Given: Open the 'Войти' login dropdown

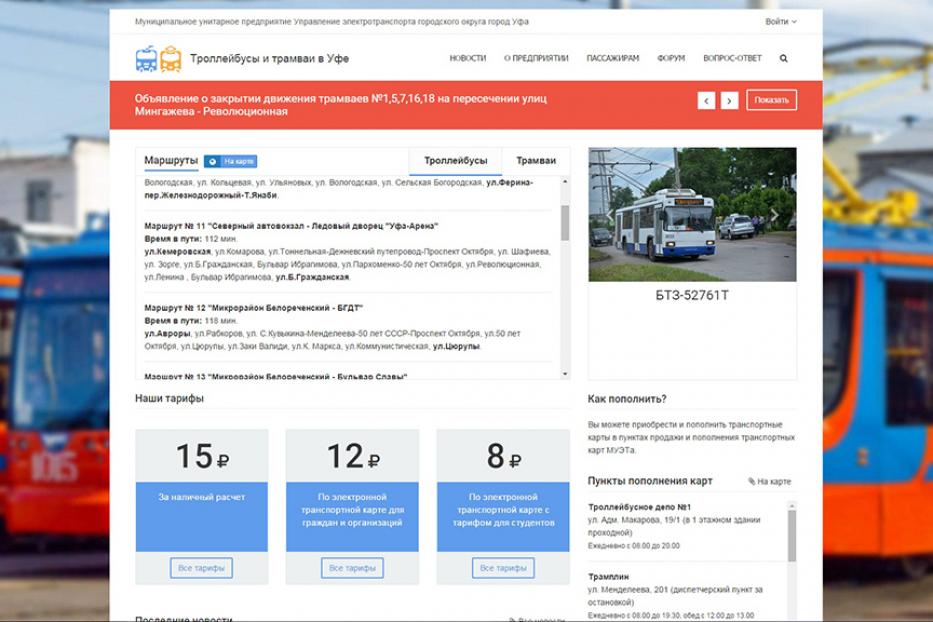Looking at the screenshot, I should [780, 21].
